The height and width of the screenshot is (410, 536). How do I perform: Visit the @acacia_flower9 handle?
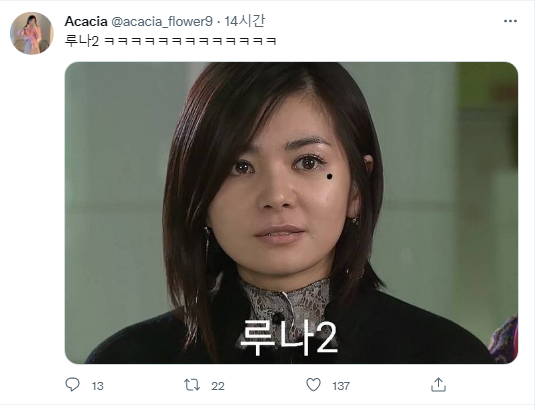pos(162,22)
